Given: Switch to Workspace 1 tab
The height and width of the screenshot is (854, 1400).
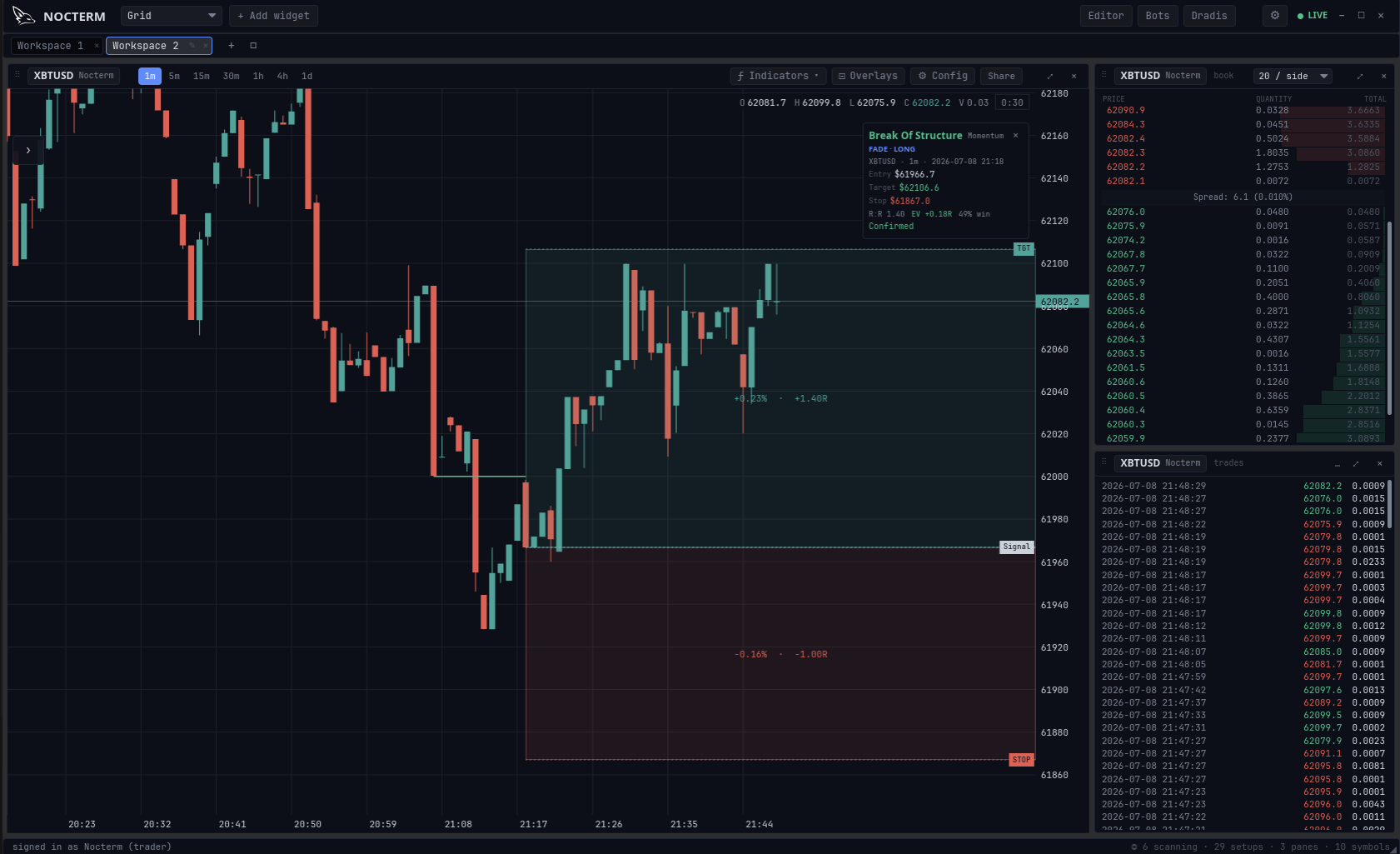Looking at the screenshot, I should click(x=51, y=46).
